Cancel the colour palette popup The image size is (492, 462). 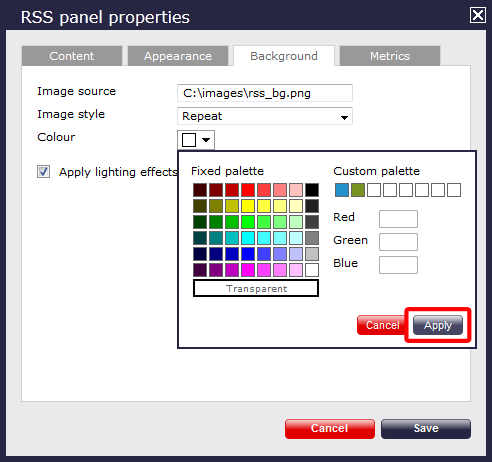point(382,325)
